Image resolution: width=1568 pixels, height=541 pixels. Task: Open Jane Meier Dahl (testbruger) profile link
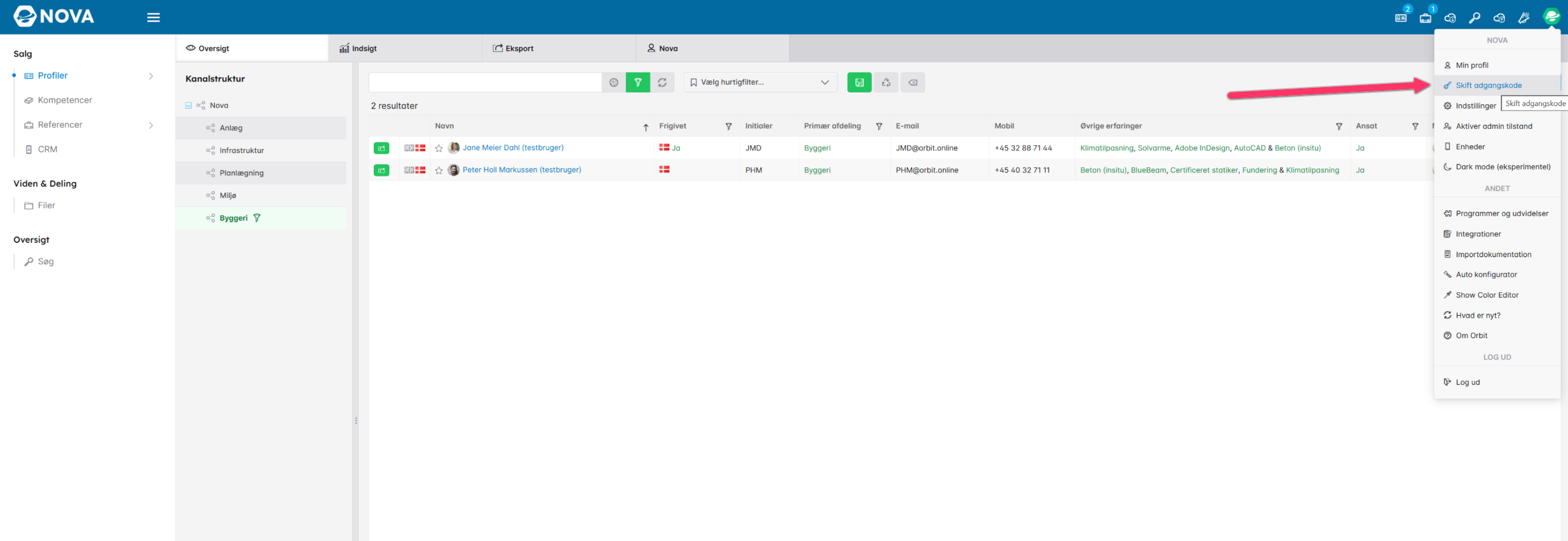coord(513,148)
